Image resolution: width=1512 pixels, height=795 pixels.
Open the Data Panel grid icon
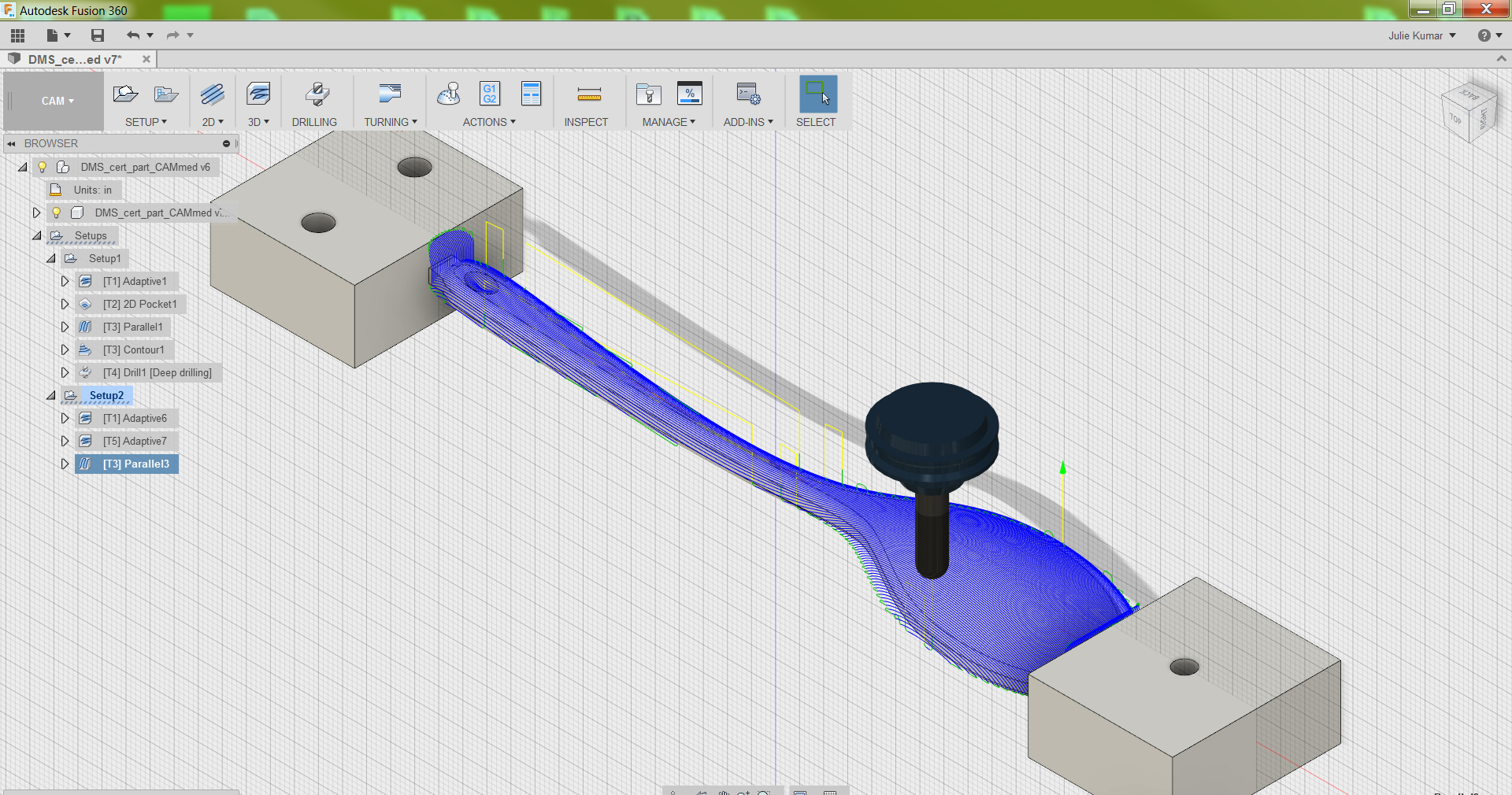[x=18, y=35]
